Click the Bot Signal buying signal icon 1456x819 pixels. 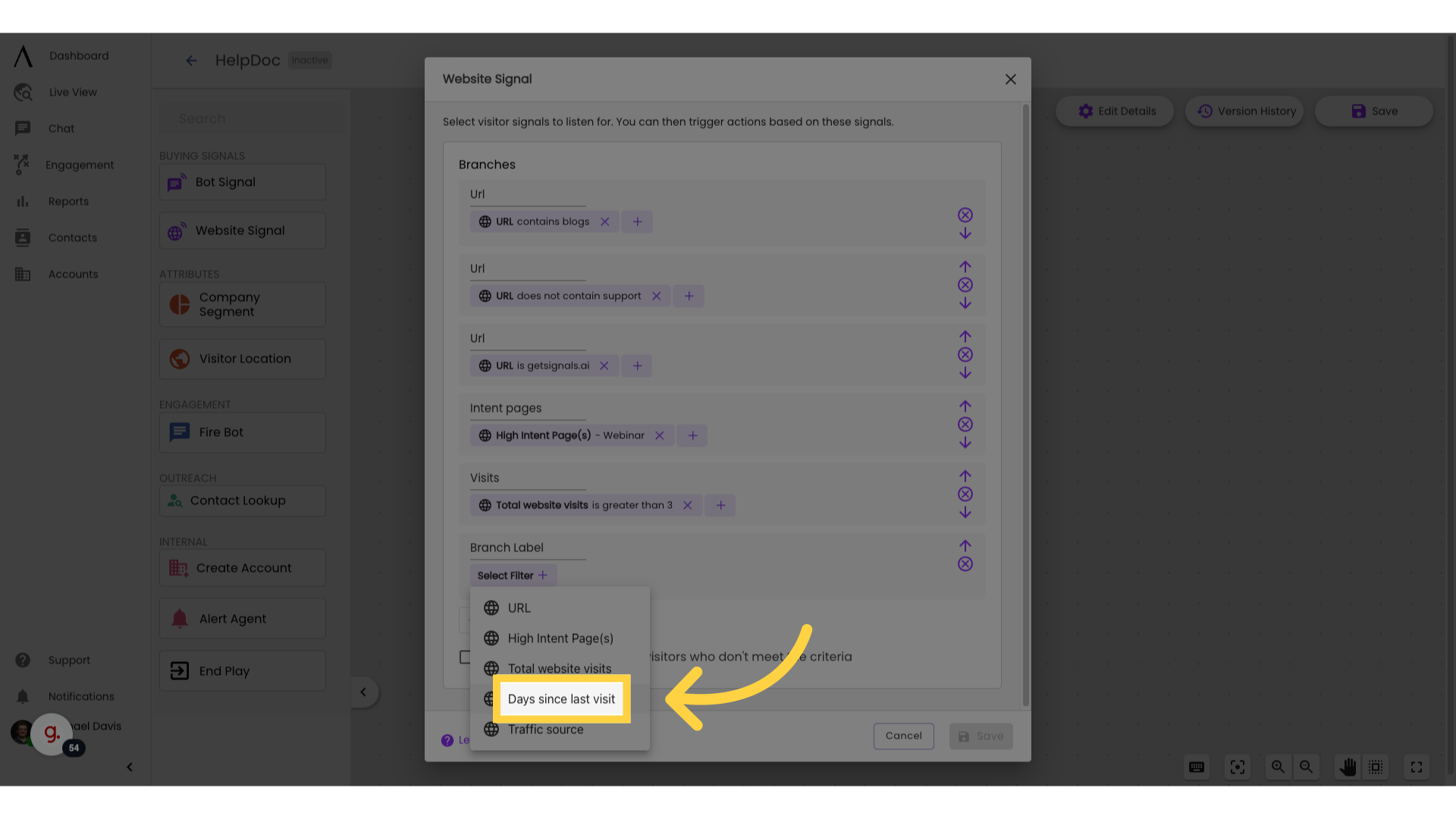(177, 182)
